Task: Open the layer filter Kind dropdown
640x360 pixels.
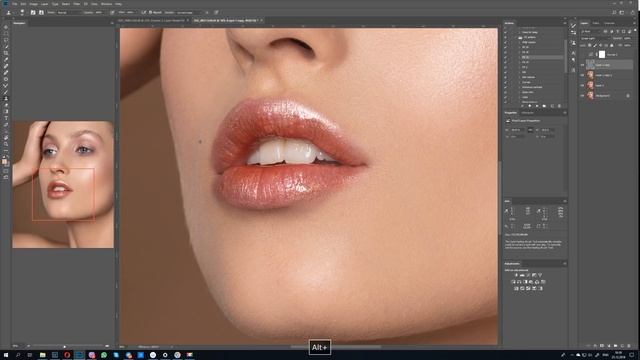Action: coord(591,31)
